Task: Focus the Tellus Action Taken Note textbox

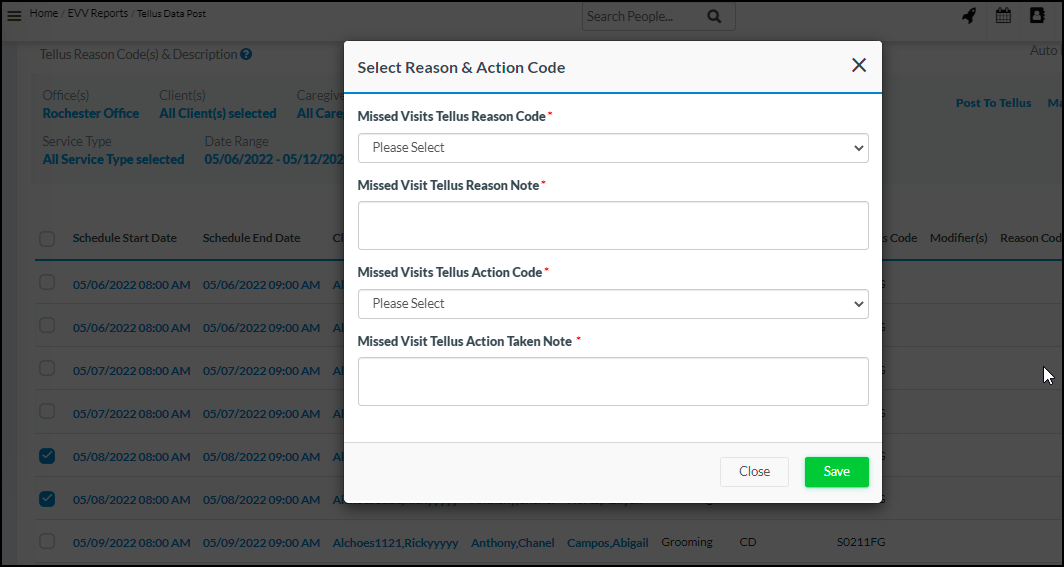Action: coord(612,382)
